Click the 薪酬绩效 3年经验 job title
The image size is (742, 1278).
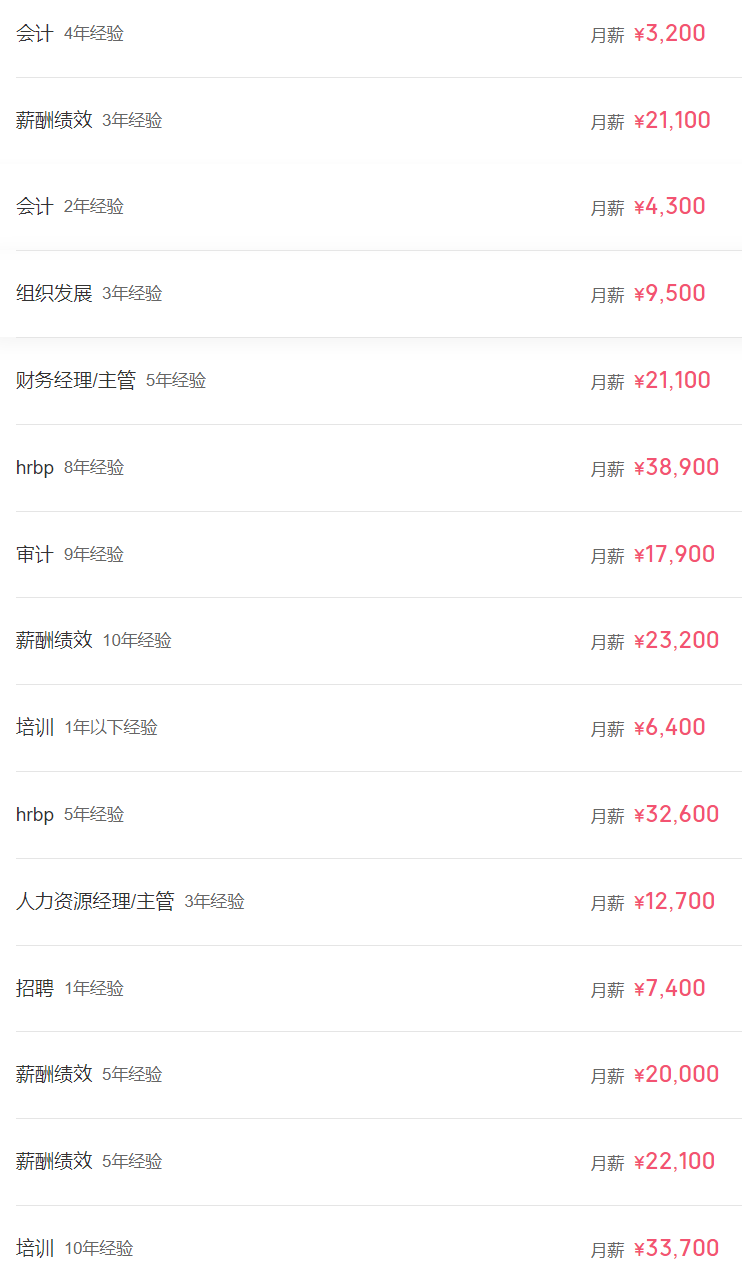[54, 120]
